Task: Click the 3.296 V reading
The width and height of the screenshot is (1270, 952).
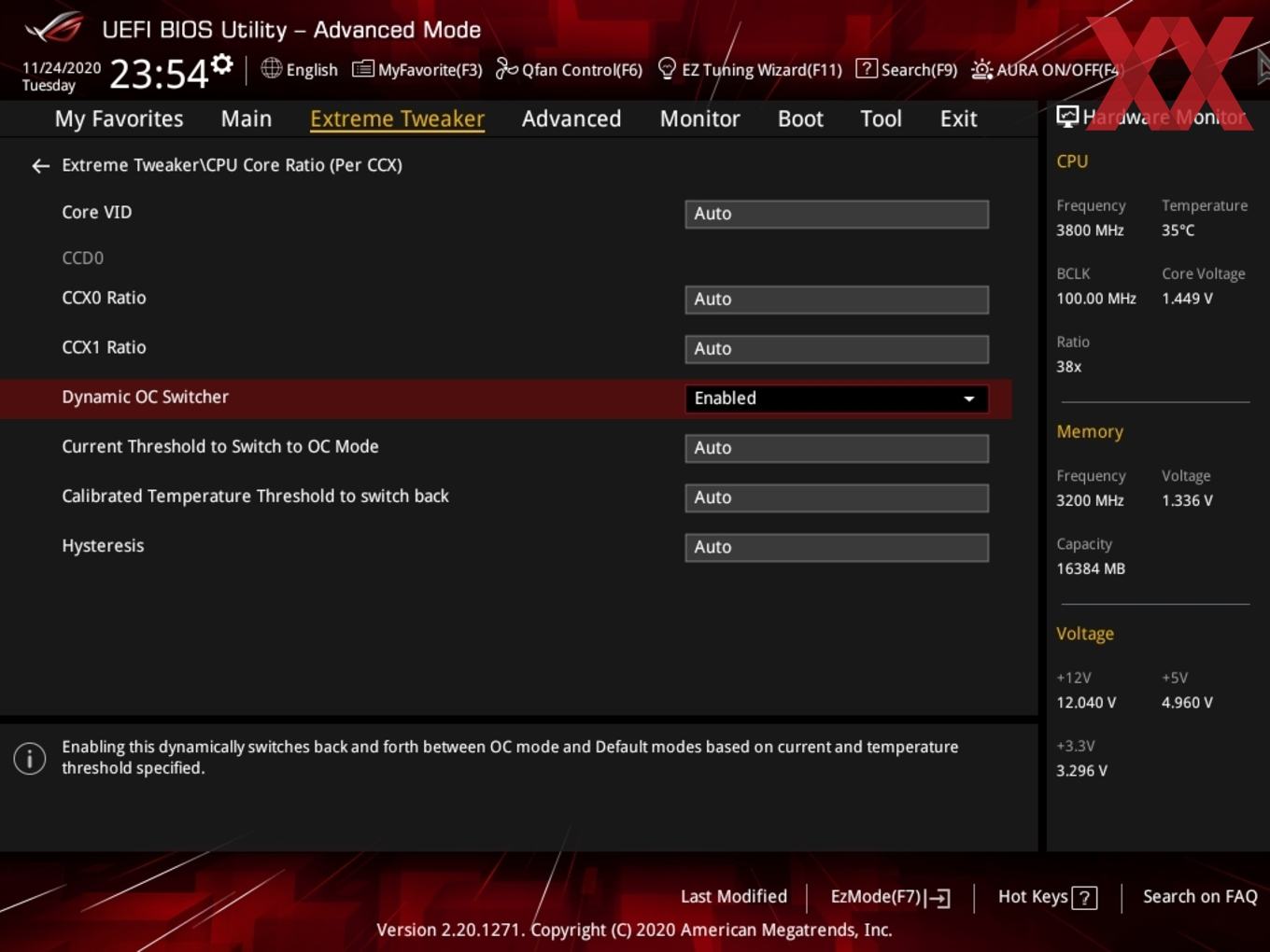Action: 1081,770
